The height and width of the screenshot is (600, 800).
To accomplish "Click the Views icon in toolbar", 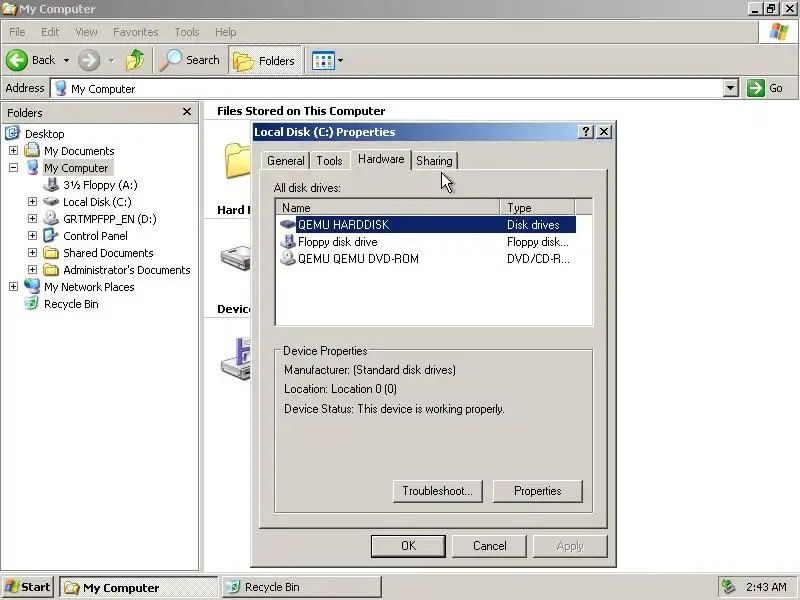I will [323, 61].
